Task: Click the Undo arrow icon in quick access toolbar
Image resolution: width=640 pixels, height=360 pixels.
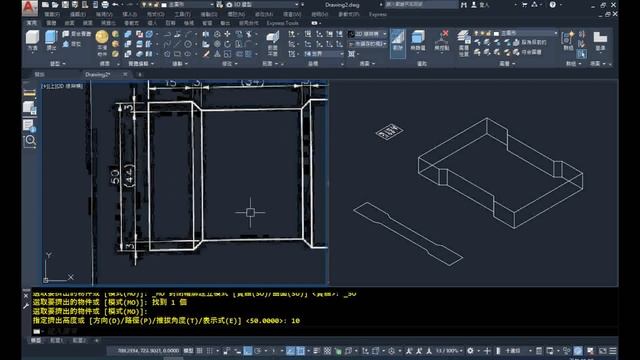Action: [x=115, y=4]
